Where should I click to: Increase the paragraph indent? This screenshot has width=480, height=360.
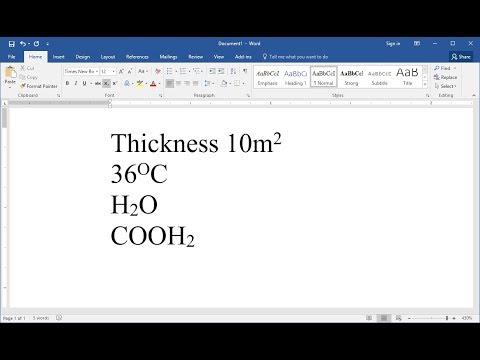(221, 71)
